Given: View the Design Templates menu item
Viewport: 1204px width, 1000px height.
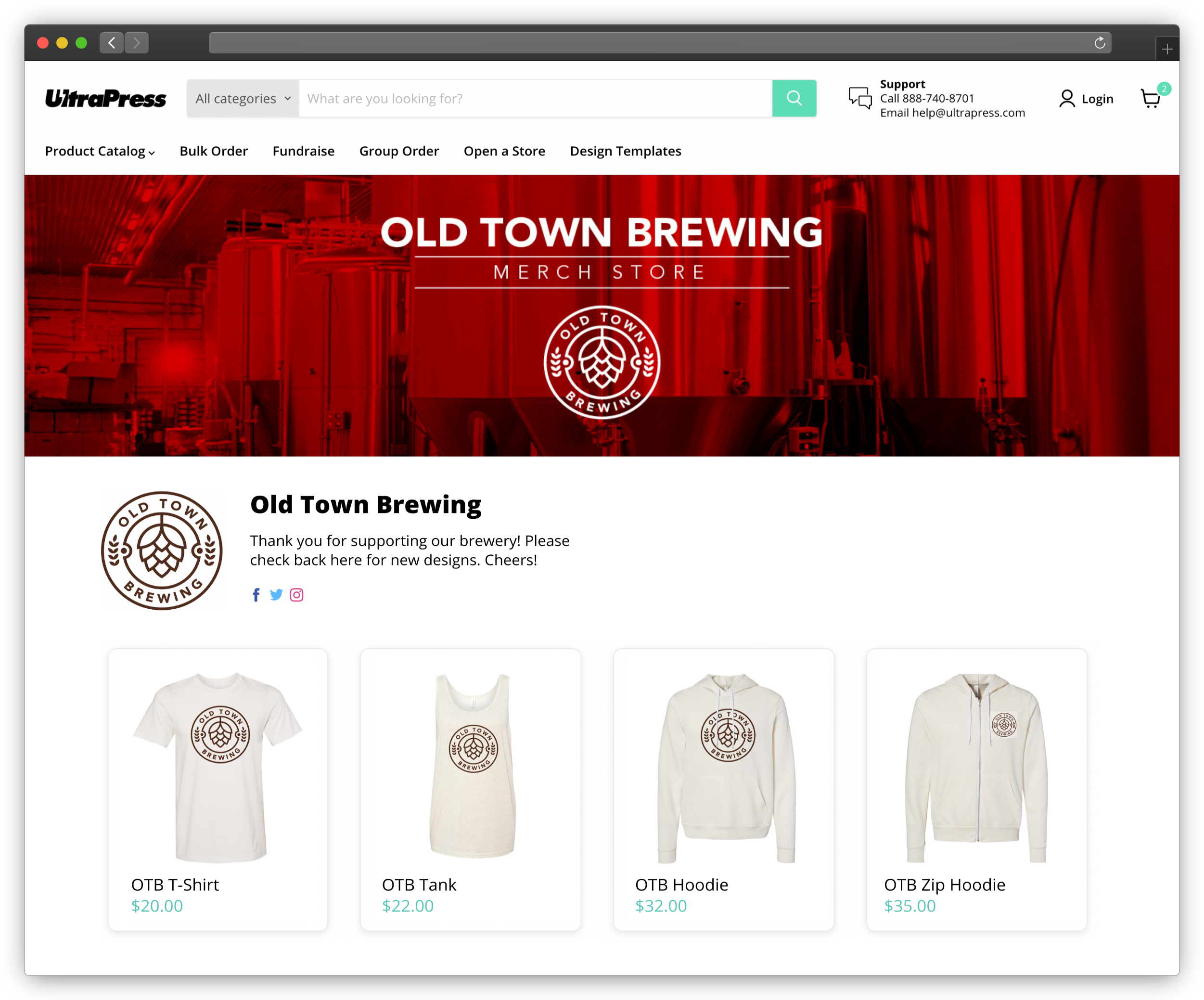Looking at the screenshot, I should 626,152.
